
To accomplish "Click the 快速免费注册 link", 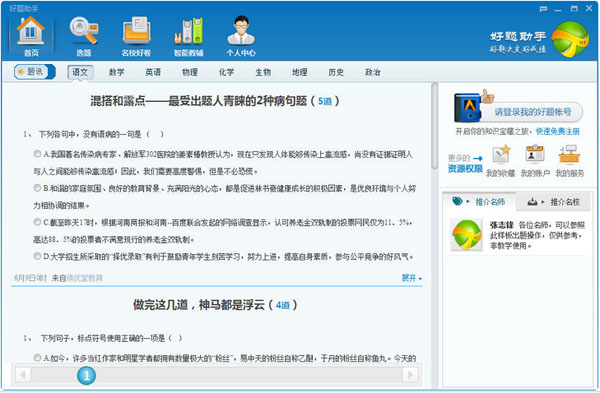I will point(558,131).
